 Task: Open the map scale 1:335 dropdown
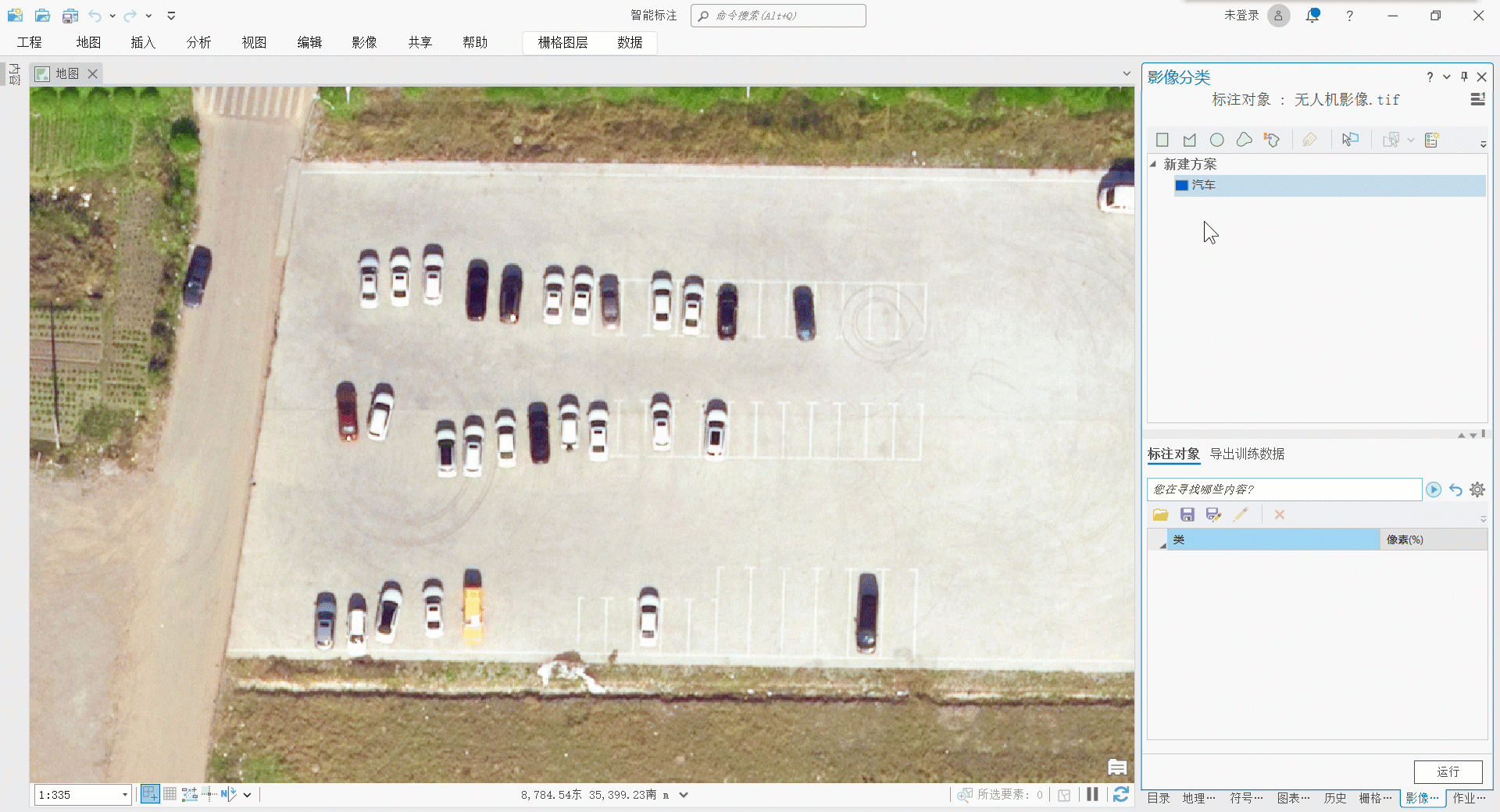124,795
